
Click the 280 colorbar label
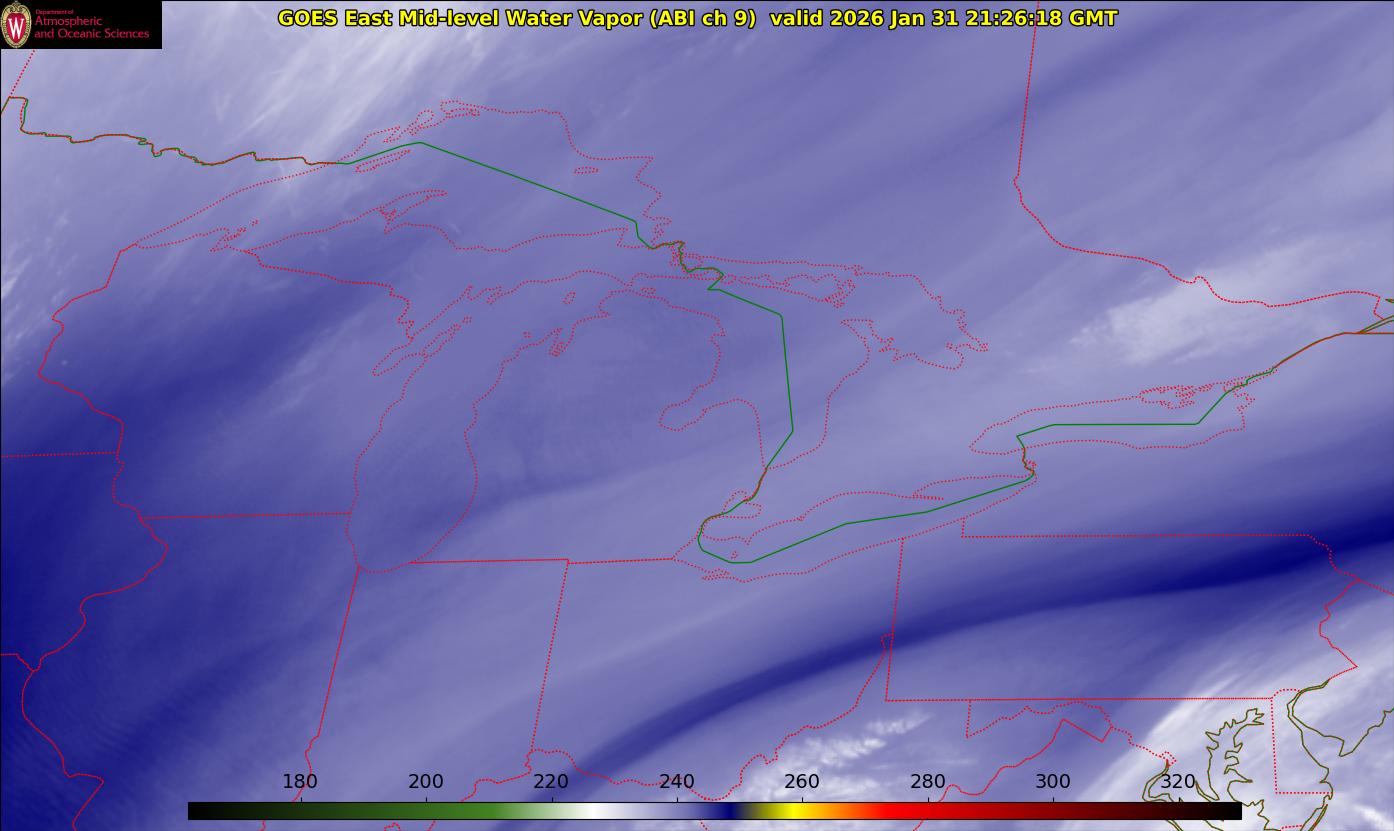point(928,782)
